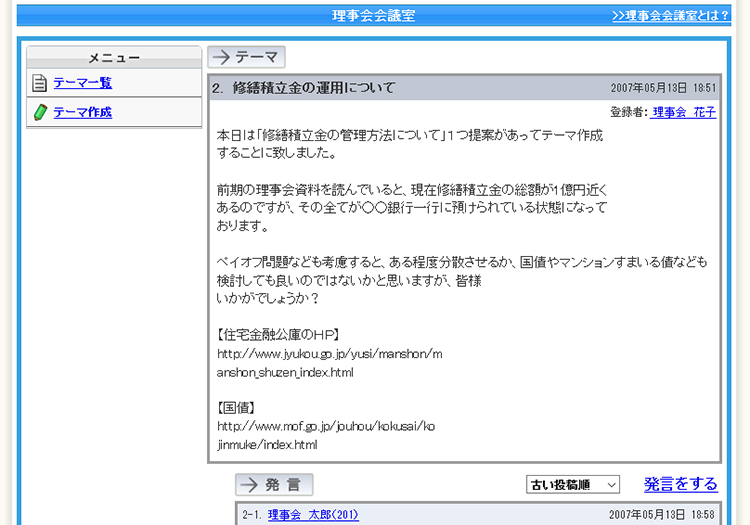Open the 理事会 太郎(201) poster link
Image resolution: width=750 pixels, height=525 pixels.
[x=313, y=515]
